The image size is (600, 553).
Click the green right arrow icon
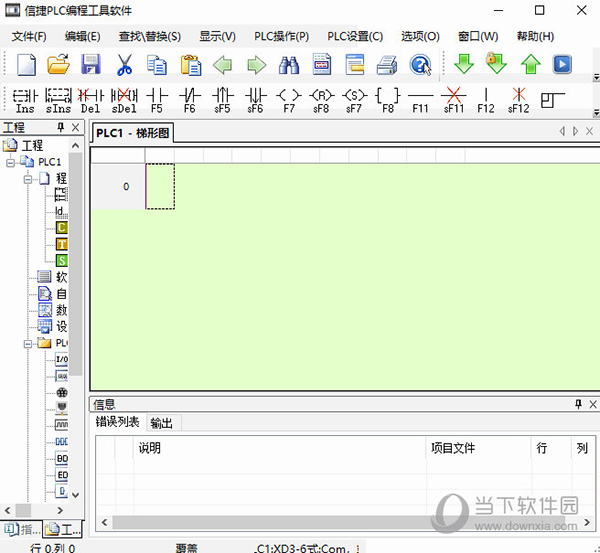(256, 65)
